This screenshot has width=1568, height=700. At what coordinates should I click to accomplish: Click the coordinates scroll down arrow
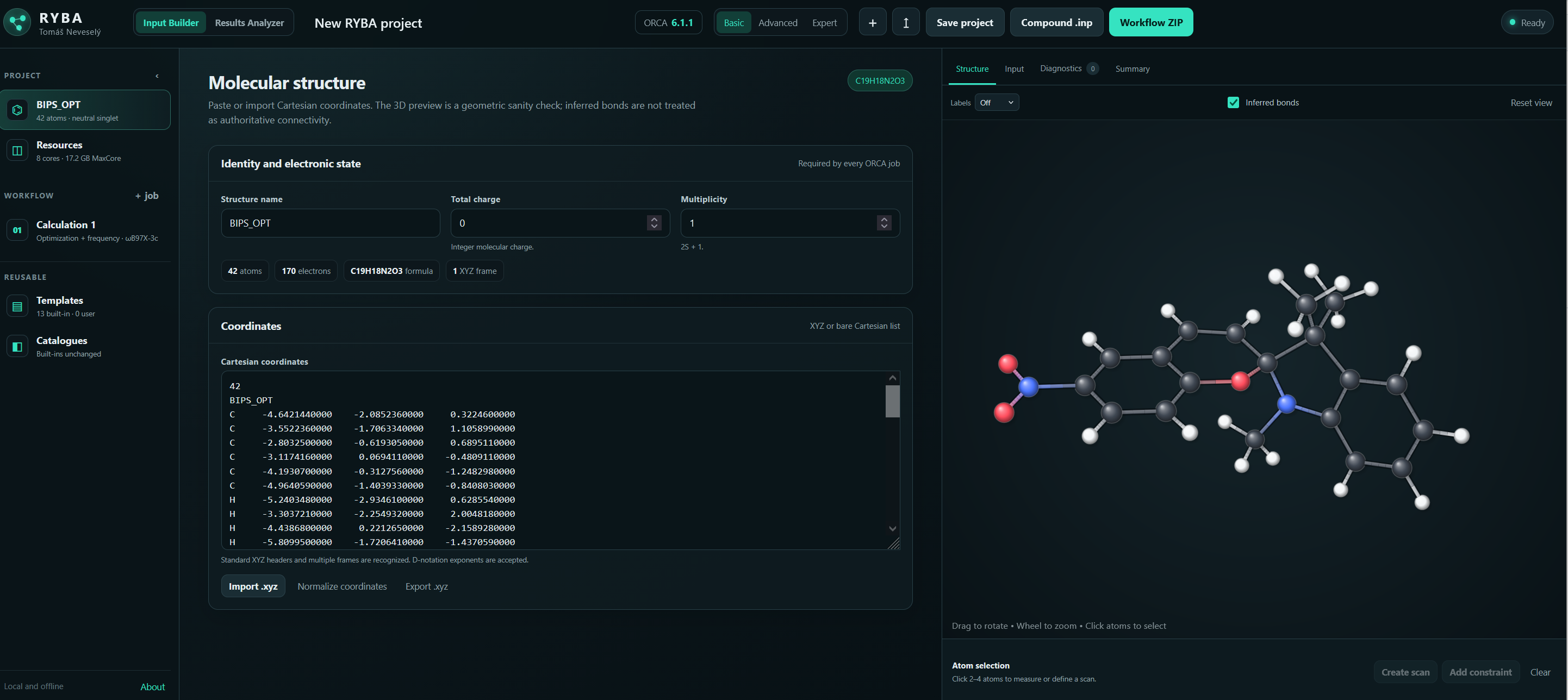tap(892, 528)
